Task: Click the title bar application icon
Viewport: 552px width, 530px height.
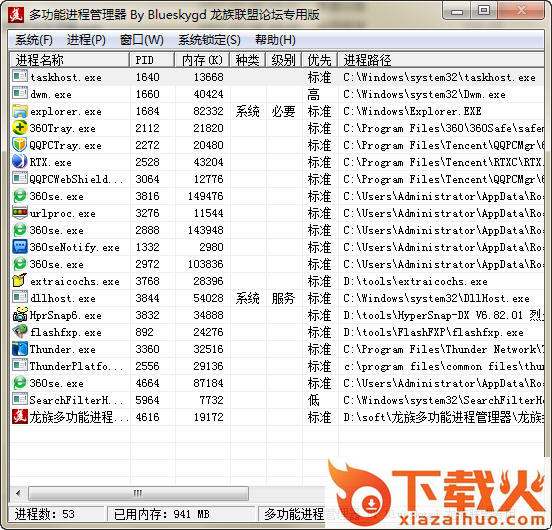Action: point(16,15)
